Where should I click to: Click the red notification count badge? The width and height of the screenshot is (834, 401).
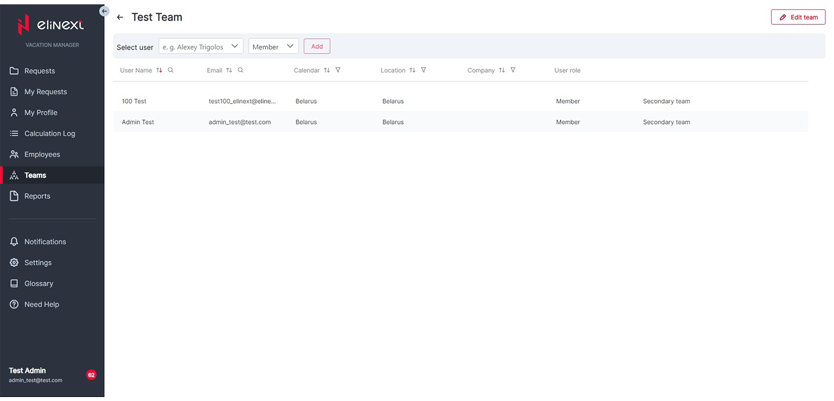coord(91,375)
